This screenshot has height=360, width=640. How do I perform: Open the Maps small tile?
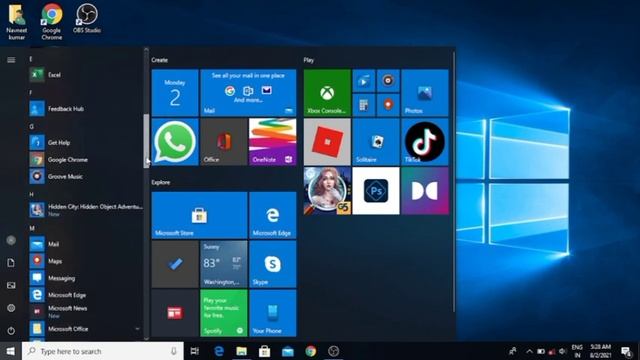pos(388,105)
